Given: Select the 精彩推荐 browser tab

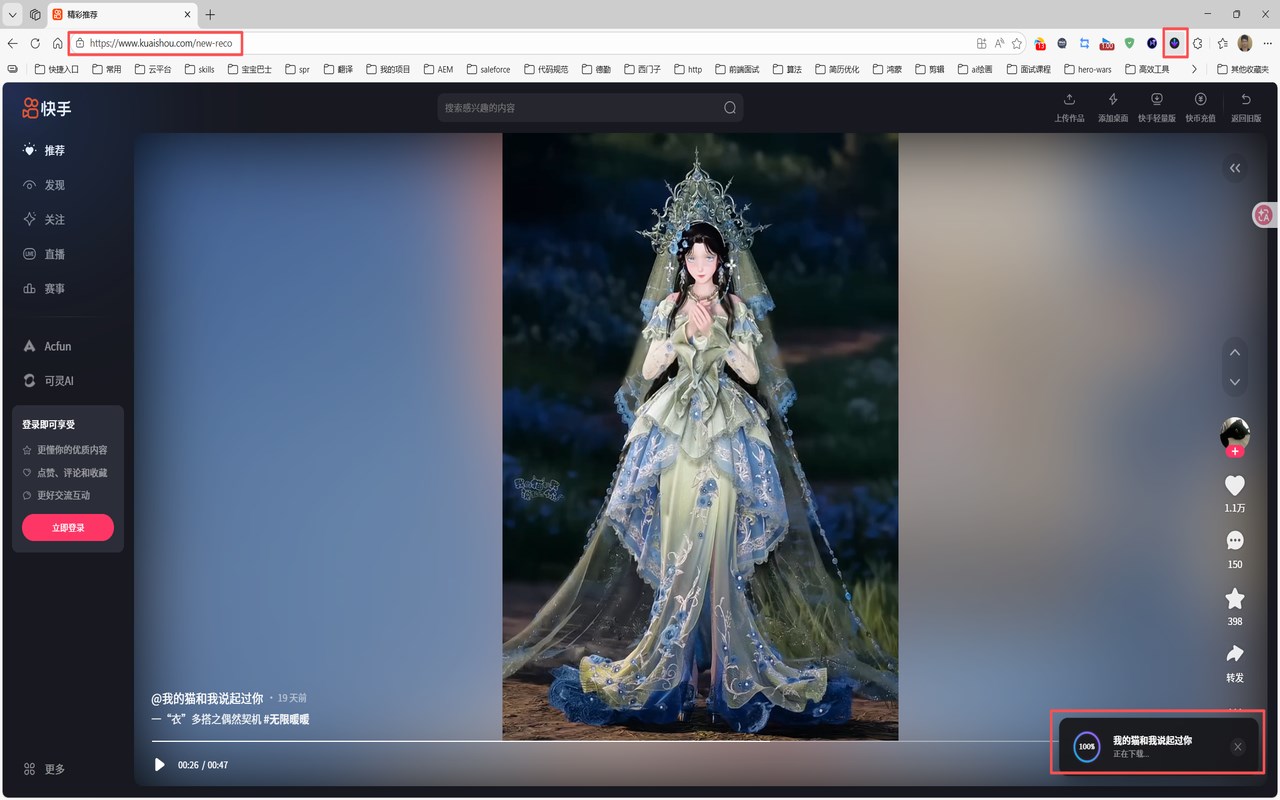Looking at the screenshot, I should [122, 15].
